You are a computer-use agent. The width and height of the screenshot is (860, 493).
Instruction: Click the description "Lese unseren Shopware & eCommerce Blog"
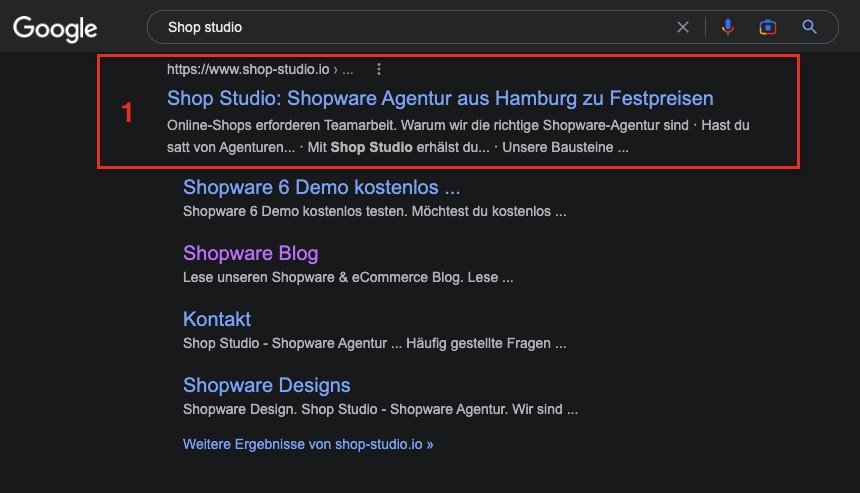click(347, 277)
